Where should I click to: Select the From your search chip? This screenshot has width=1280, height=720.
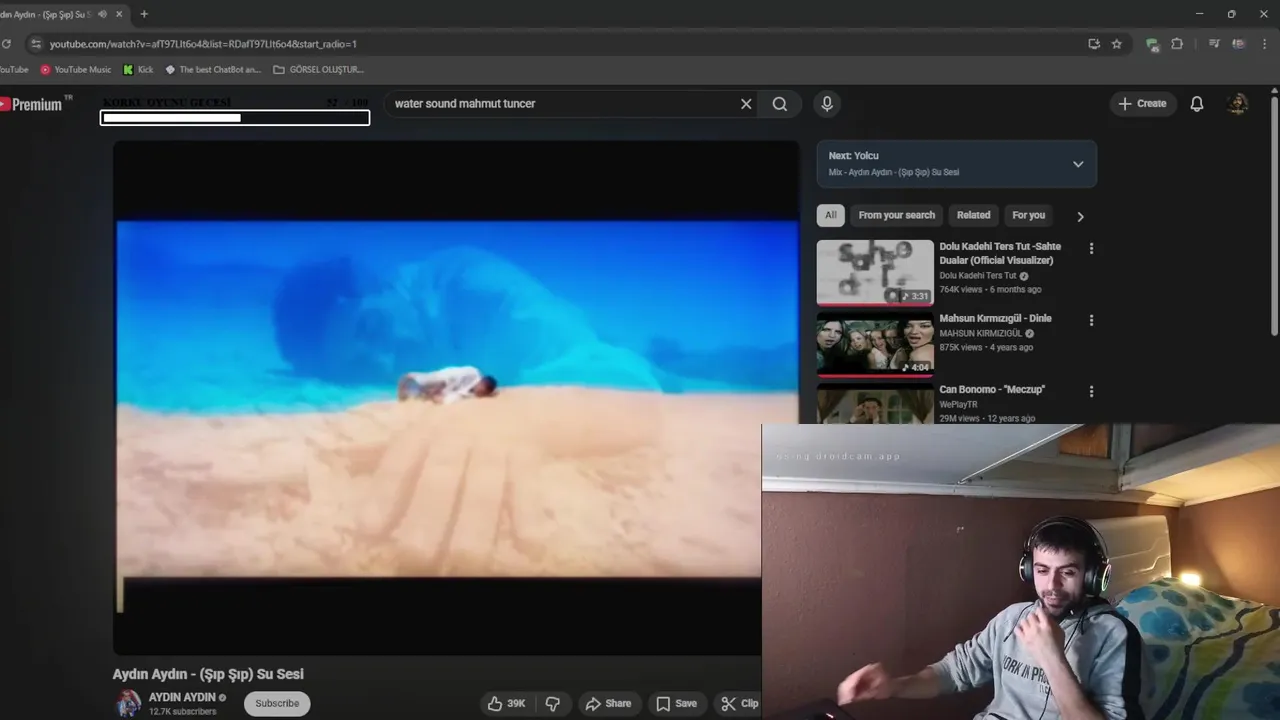click(x=897, y=215)
